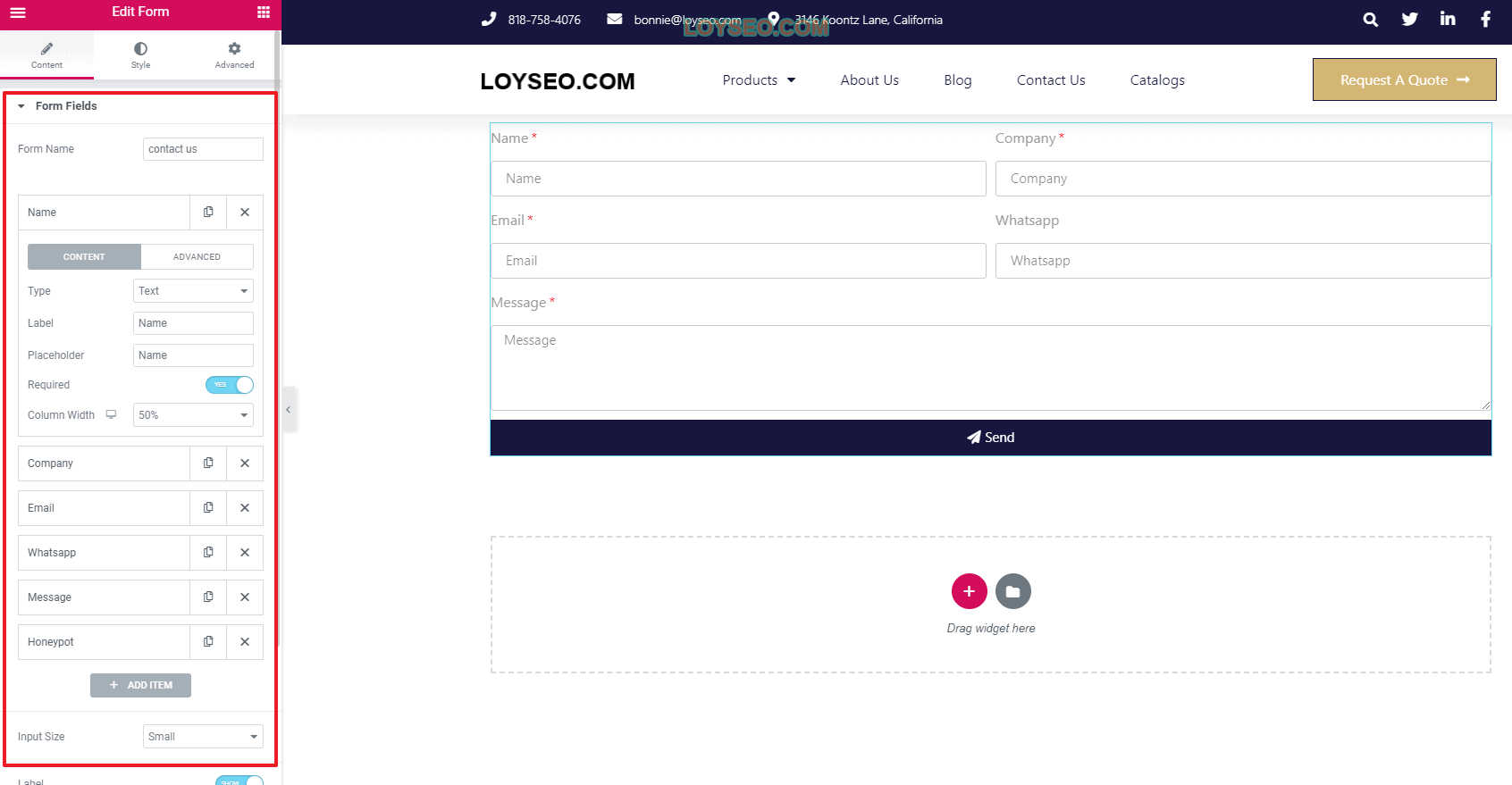Remove the Message form field
1512x785 pixels.
245,597
